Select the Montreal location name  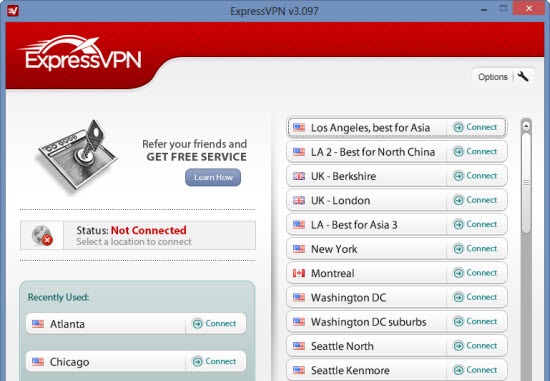(x=333, y=273)
